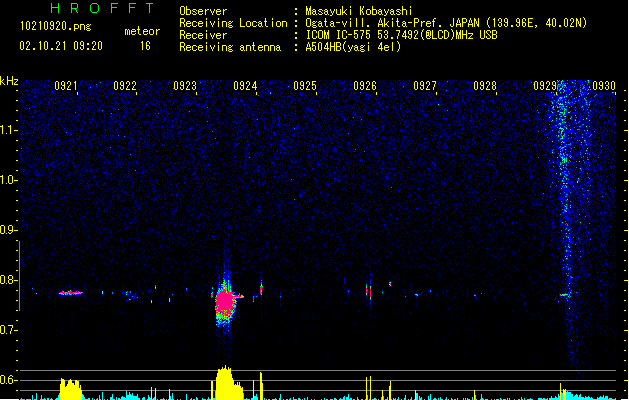
Task: Click the meteor count 16
Action: tap(145, 46)
